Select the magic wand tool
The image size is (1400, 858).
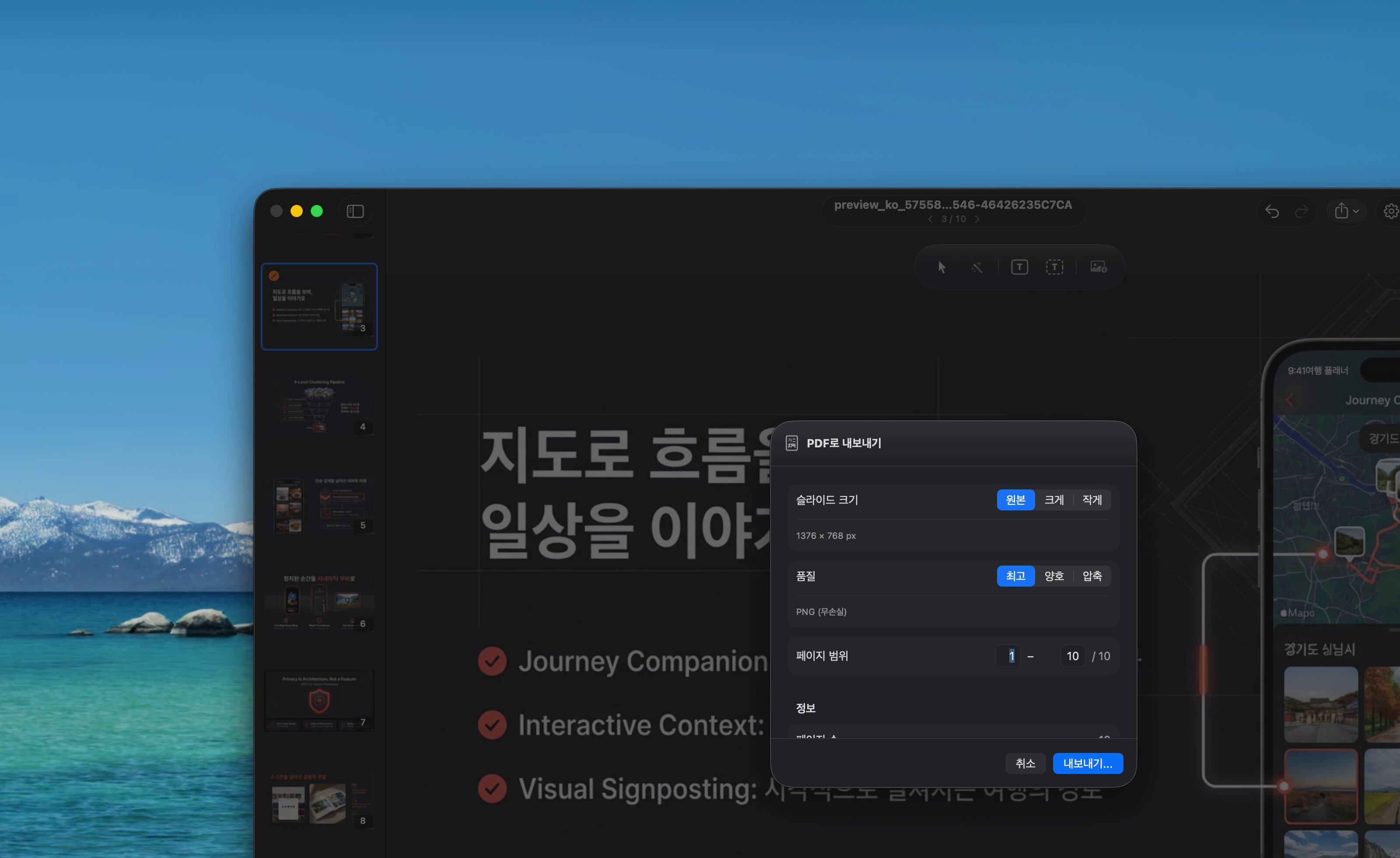pyautogui.click(x=976, y=267)
